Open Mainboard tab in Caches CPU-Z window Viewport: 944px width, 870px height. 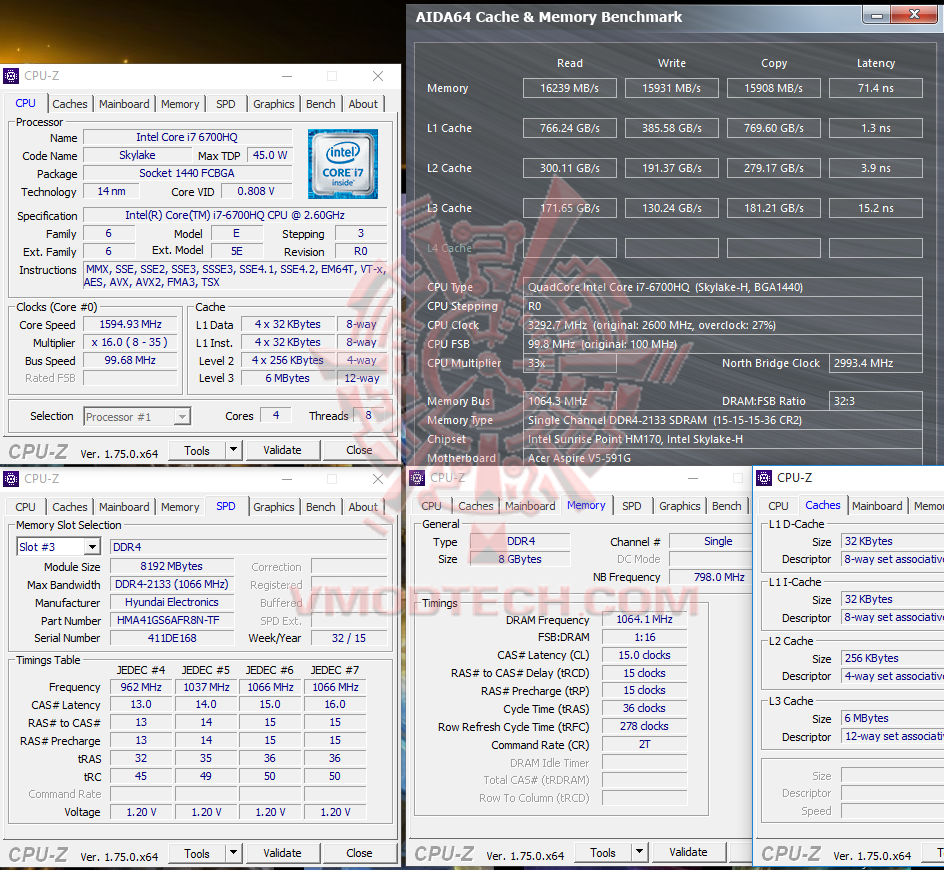[x=877, y=506]
